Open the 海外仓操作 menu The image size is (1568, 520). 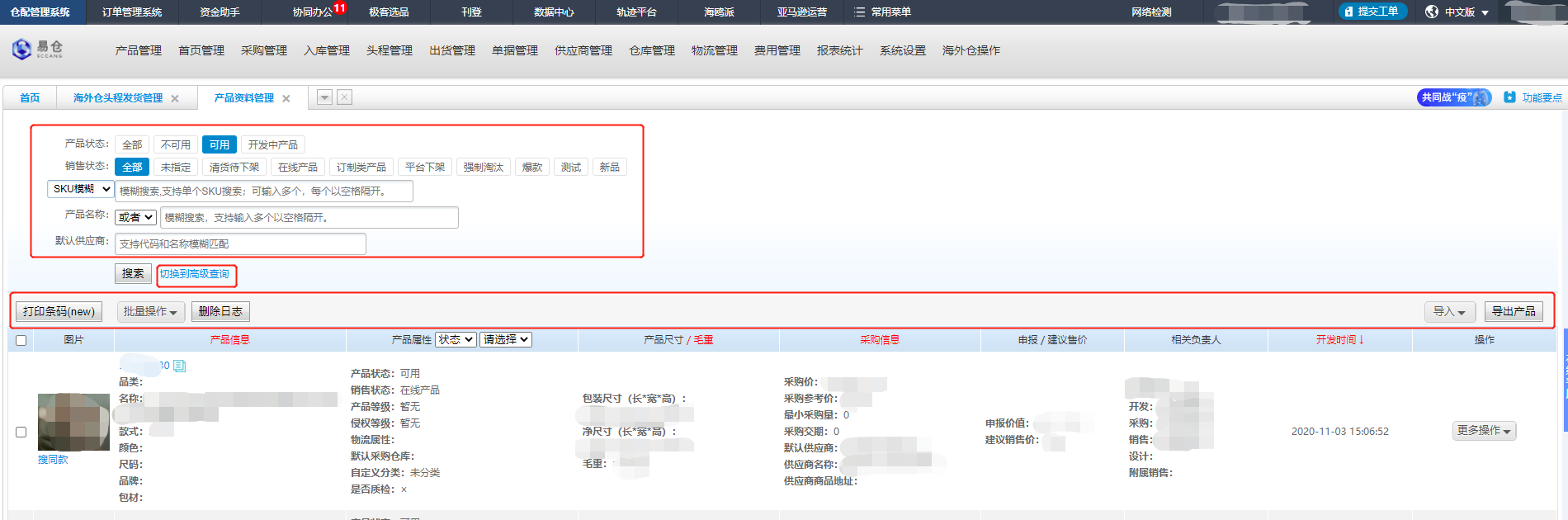tap(971, 50)
